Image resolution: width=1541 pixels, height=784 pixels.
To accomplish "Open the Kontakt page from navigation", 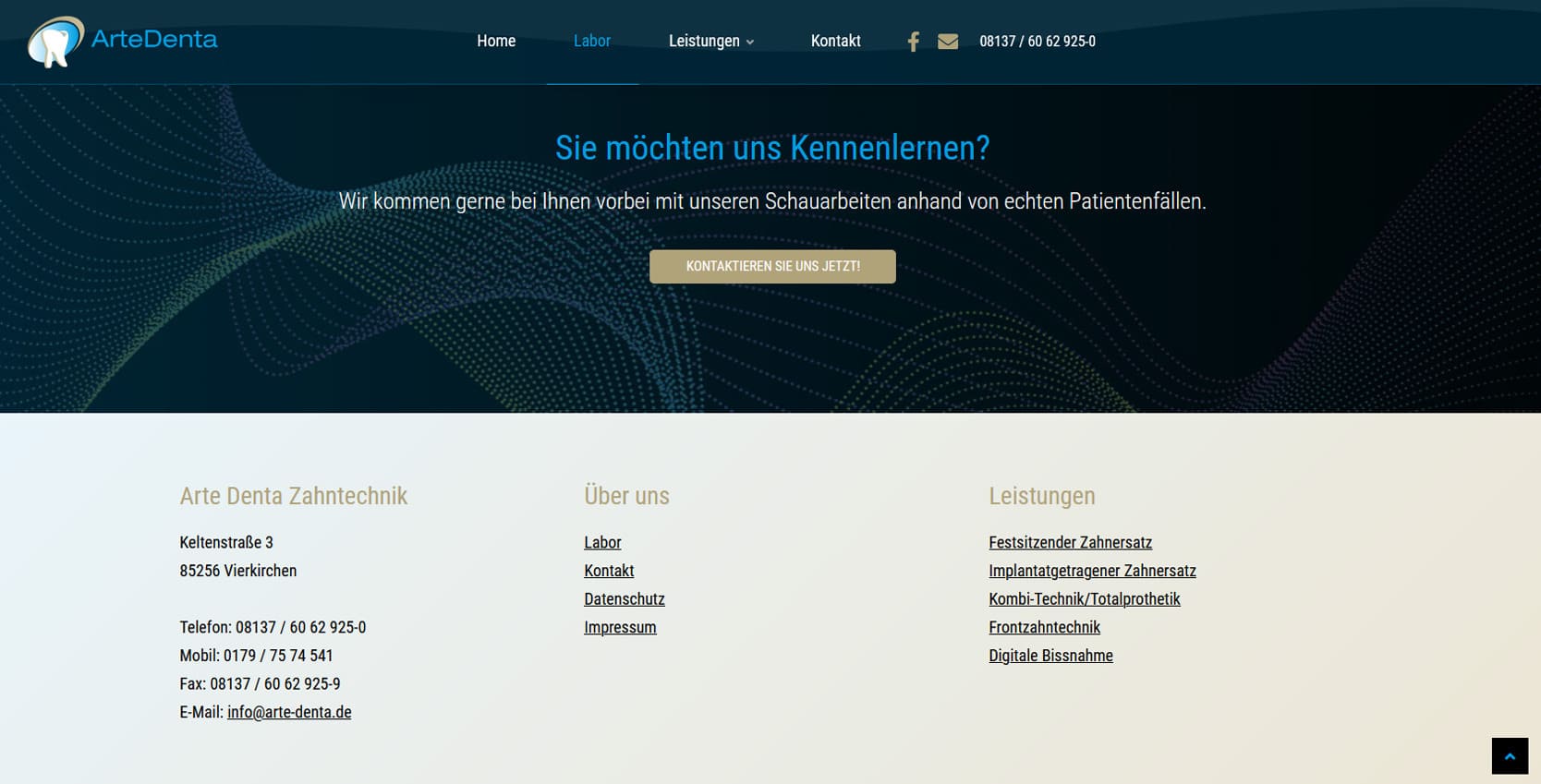I will click(835, 42).
